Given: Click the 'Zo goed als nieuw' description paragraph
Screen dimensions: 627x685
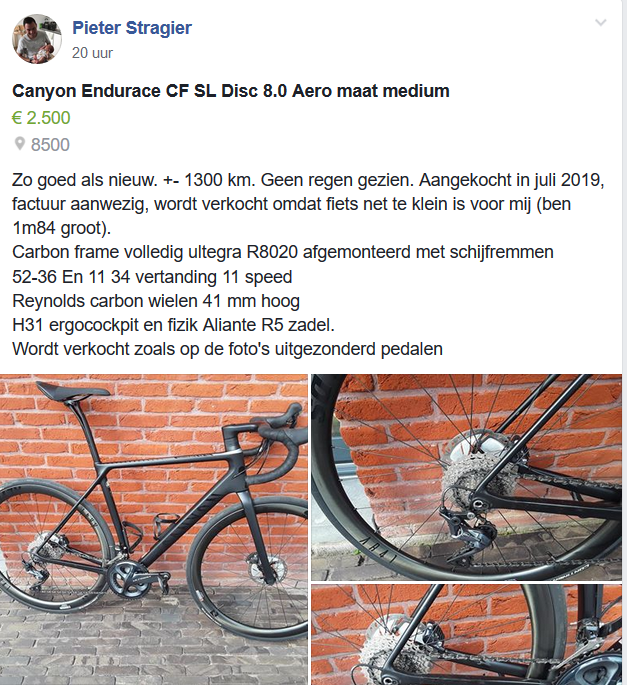Looking at the screenshot, I should pyautogui.click(x=308, y=204).
